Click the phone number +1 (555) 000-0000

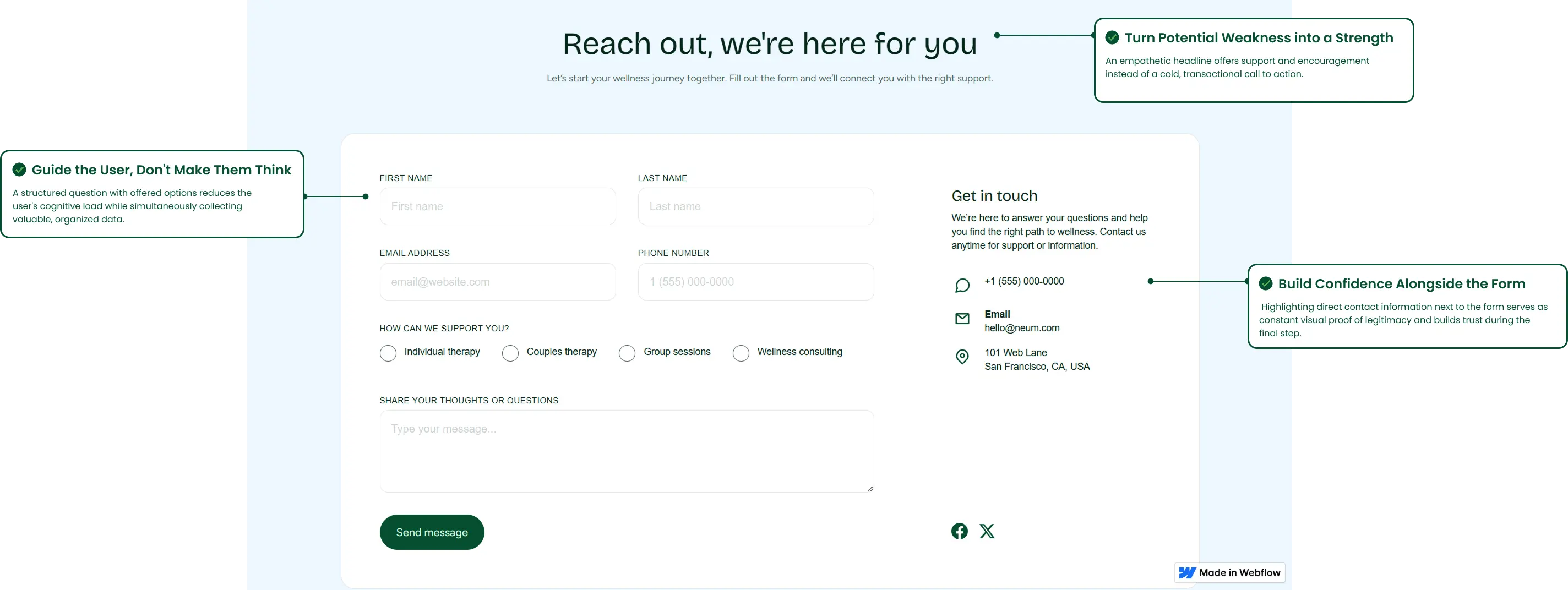(x=1025, y=281)
